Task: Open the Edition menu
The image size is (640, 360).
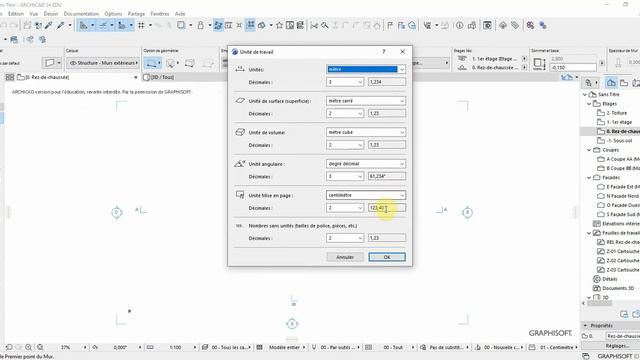Action: tap(16, 14)
